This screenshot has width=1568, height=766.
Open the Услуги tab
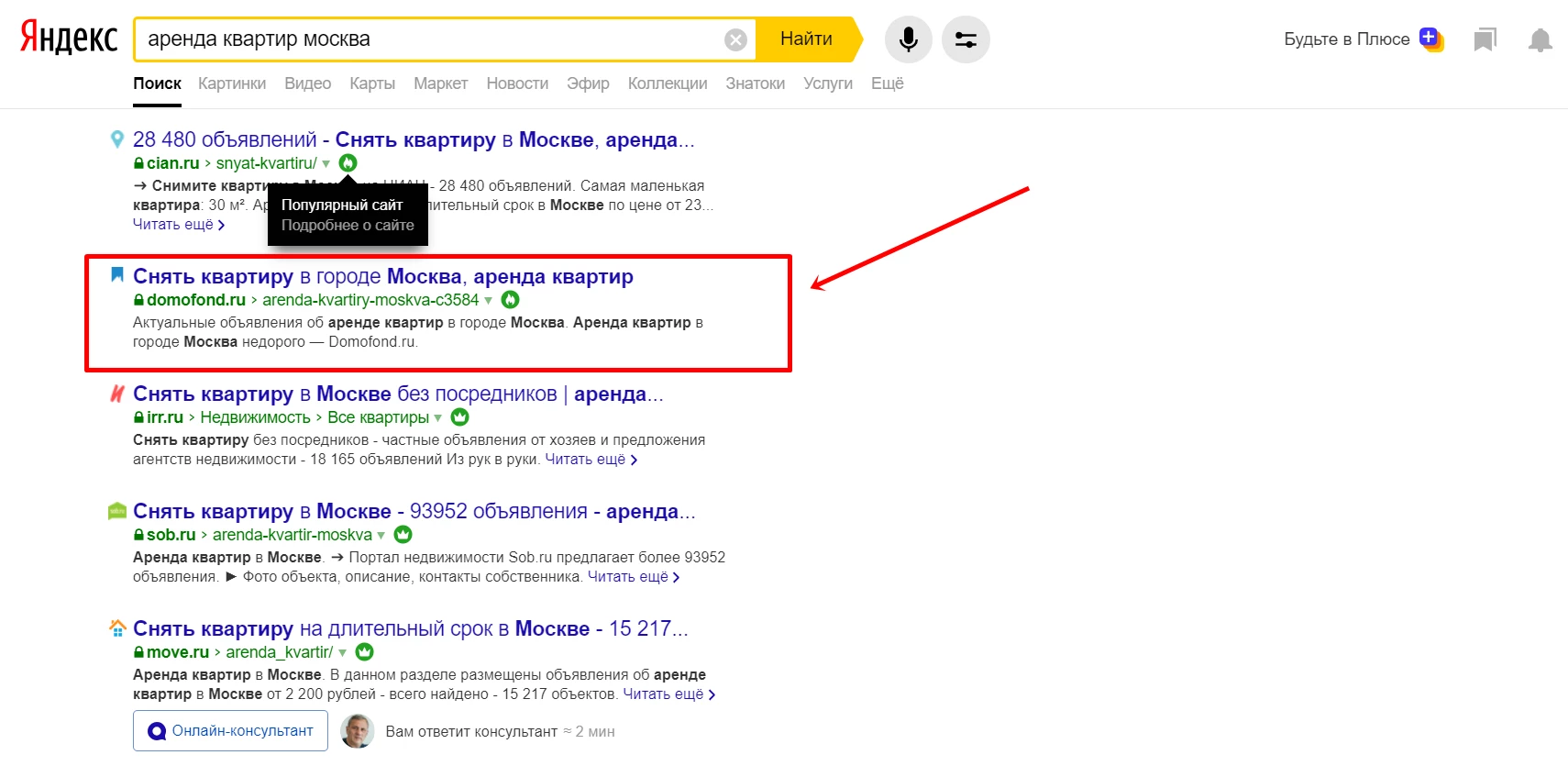(828, 83)
